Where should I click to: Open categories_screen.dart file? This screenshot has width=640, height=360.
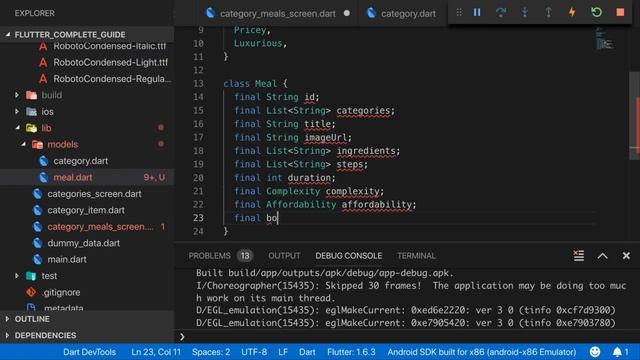(94, 194)
